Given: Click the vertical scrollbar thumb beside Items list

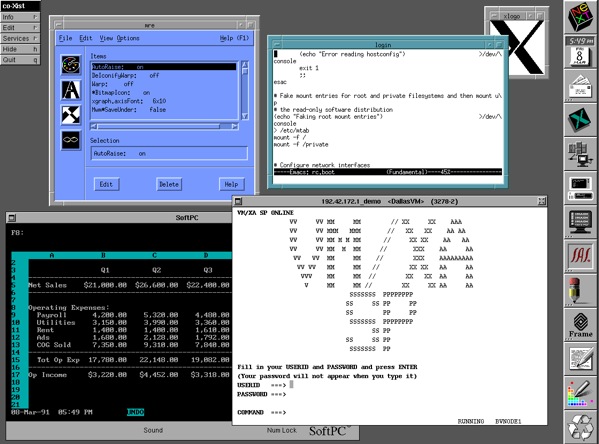Looking at the screenshot, I should 245,72.
